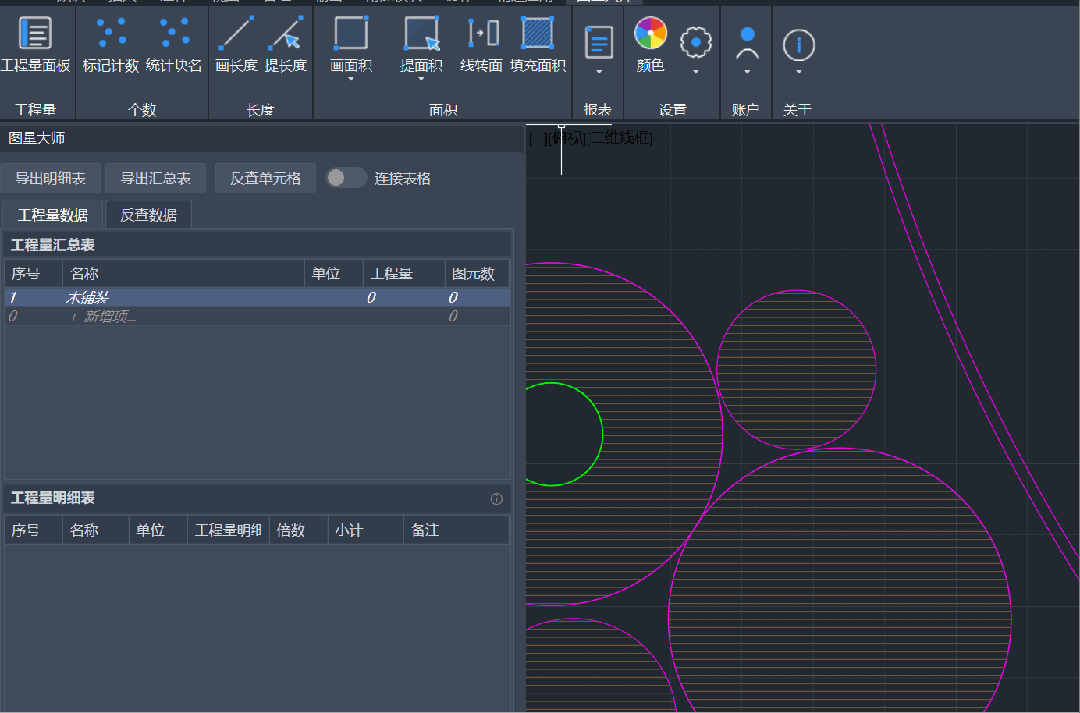
Task: Click the 导出汇总表 button
Action: tap(156, 178)
